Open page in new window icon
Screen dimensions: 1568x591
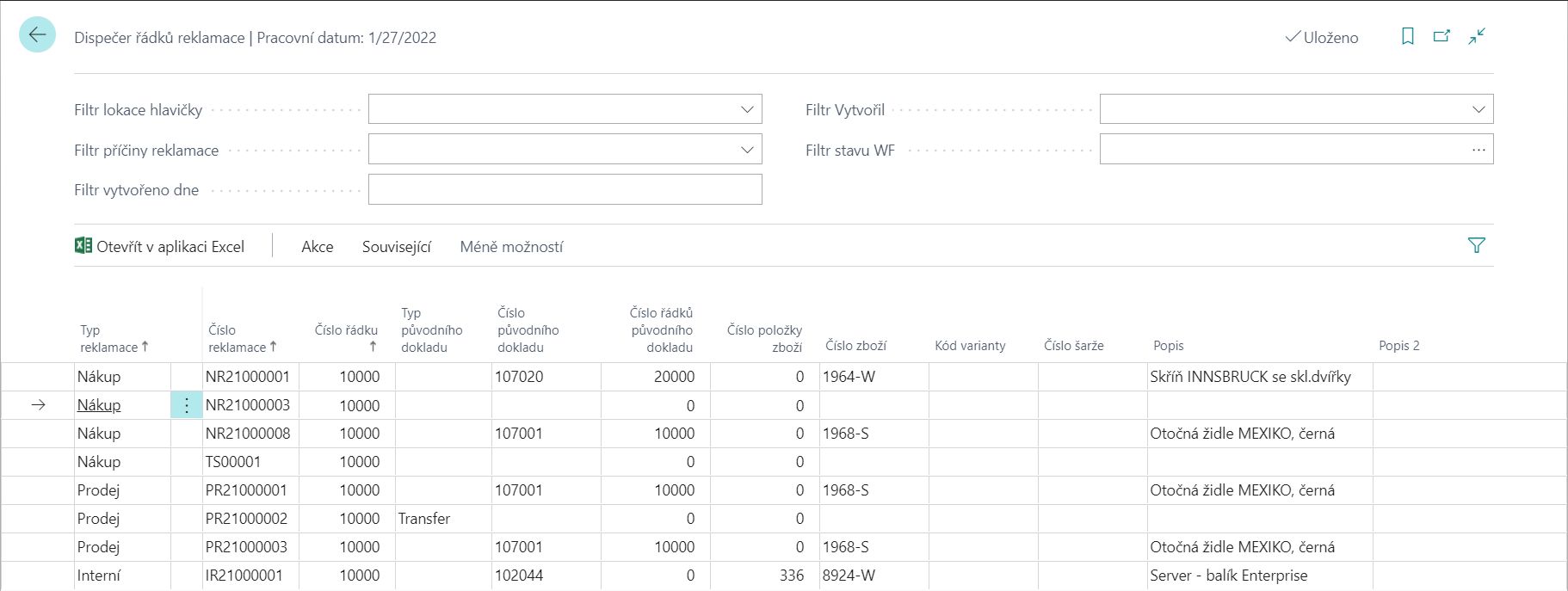coord(1441,36)
